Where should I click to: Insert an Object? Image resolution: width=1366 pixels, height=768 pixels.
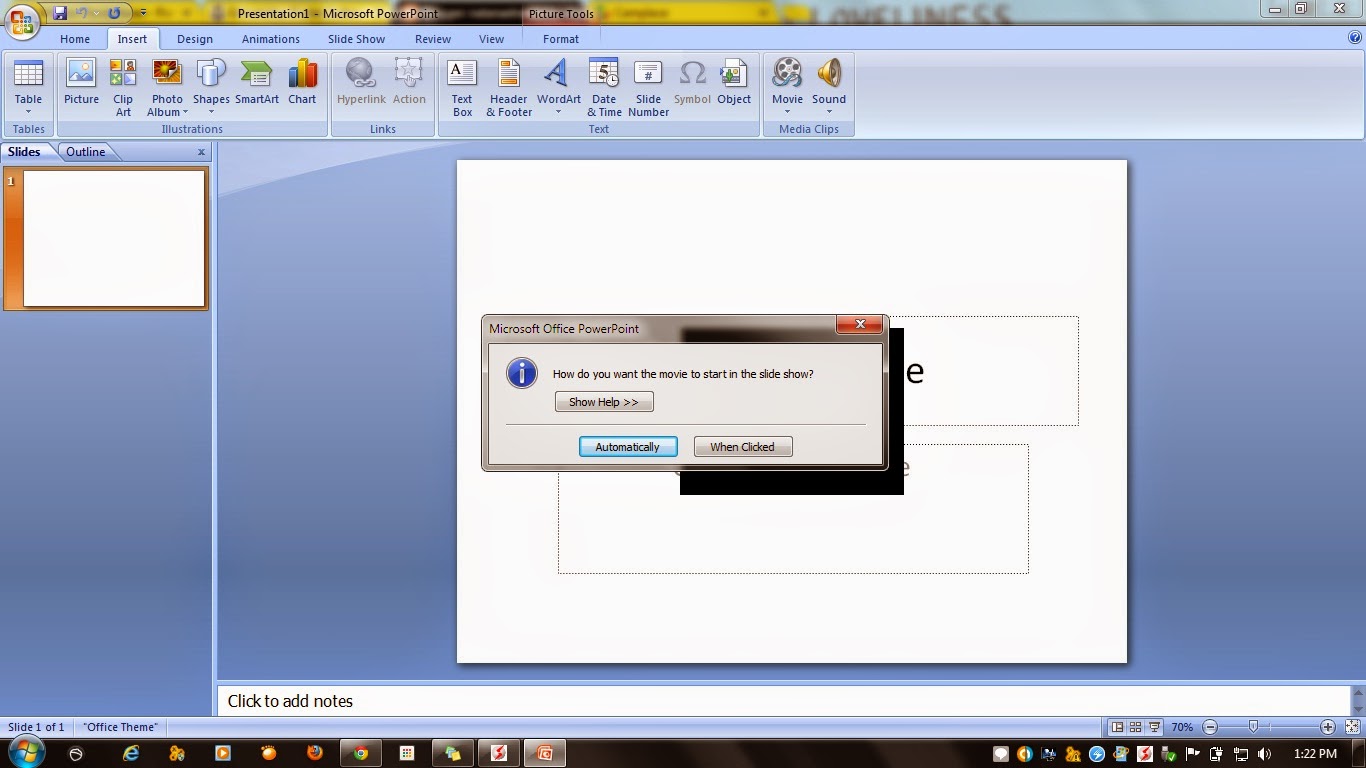[x=734, y=81]
